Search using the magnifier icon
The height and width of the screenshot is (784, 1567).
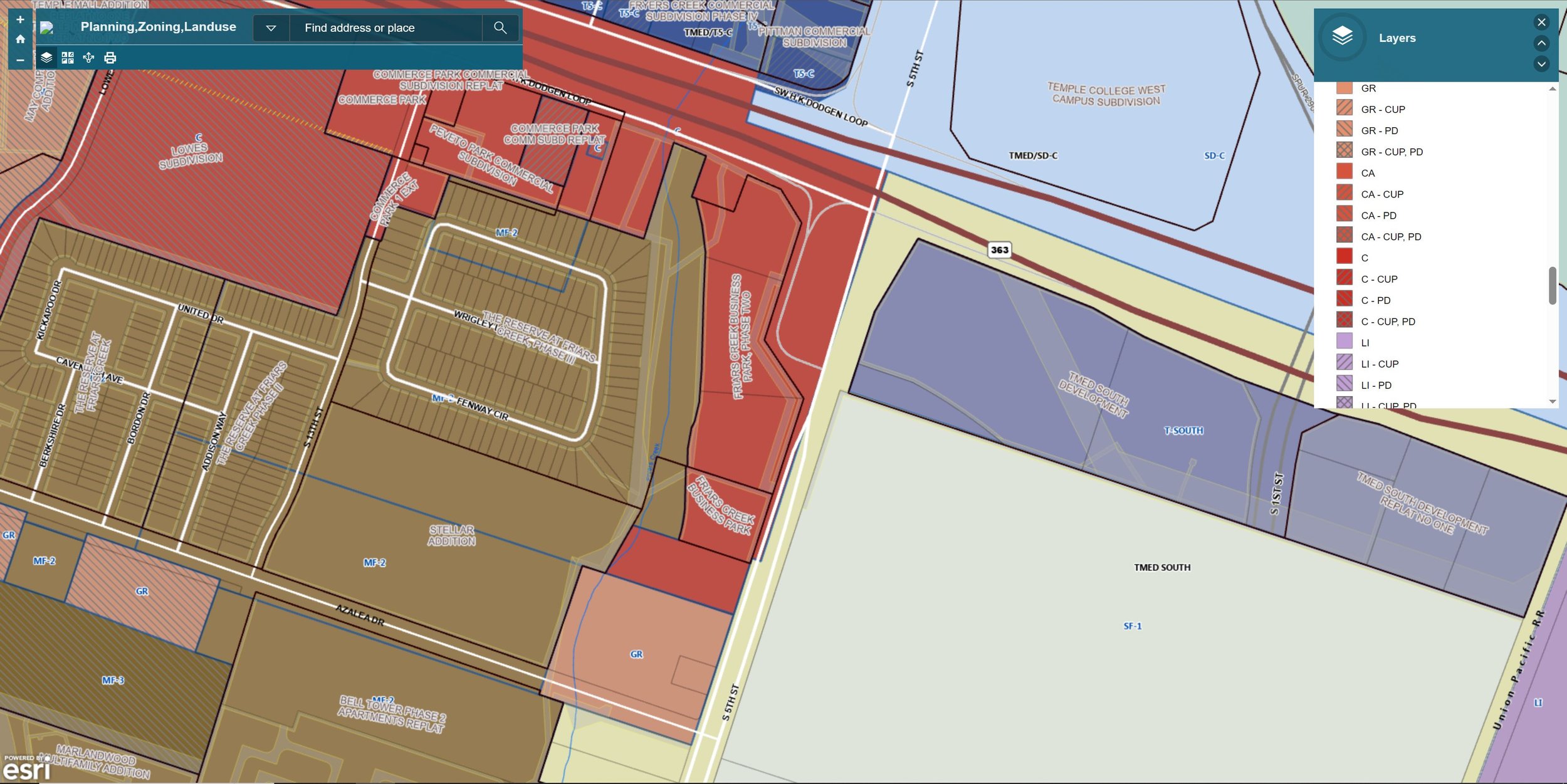(x=500, y=28)
